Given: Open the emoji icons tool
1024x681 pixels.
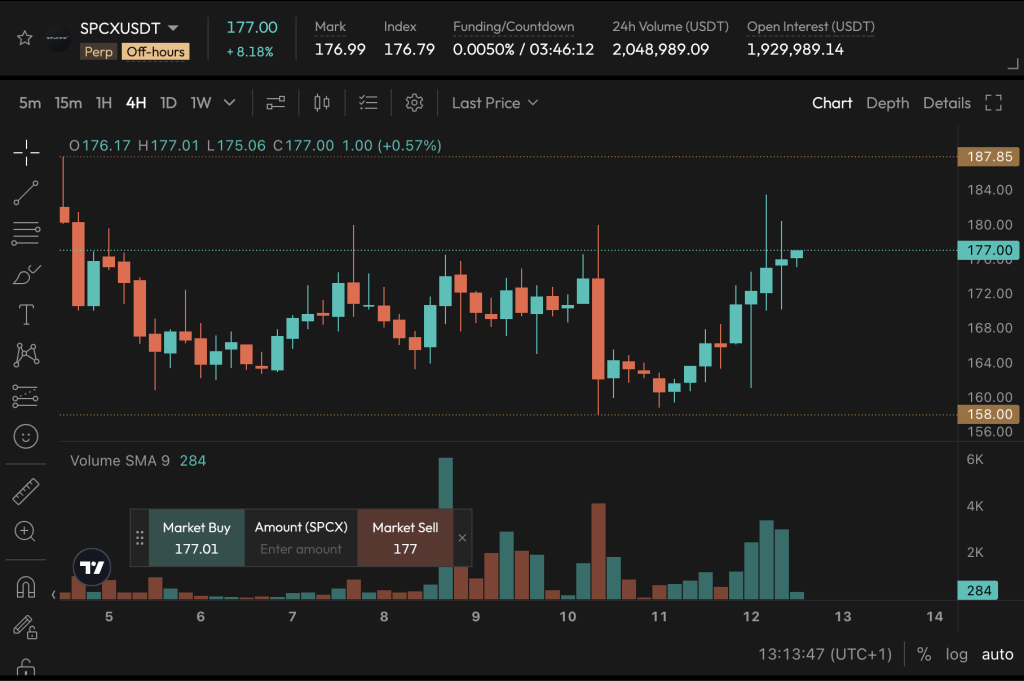Looking at the screenshot, I should pos(26,436).
